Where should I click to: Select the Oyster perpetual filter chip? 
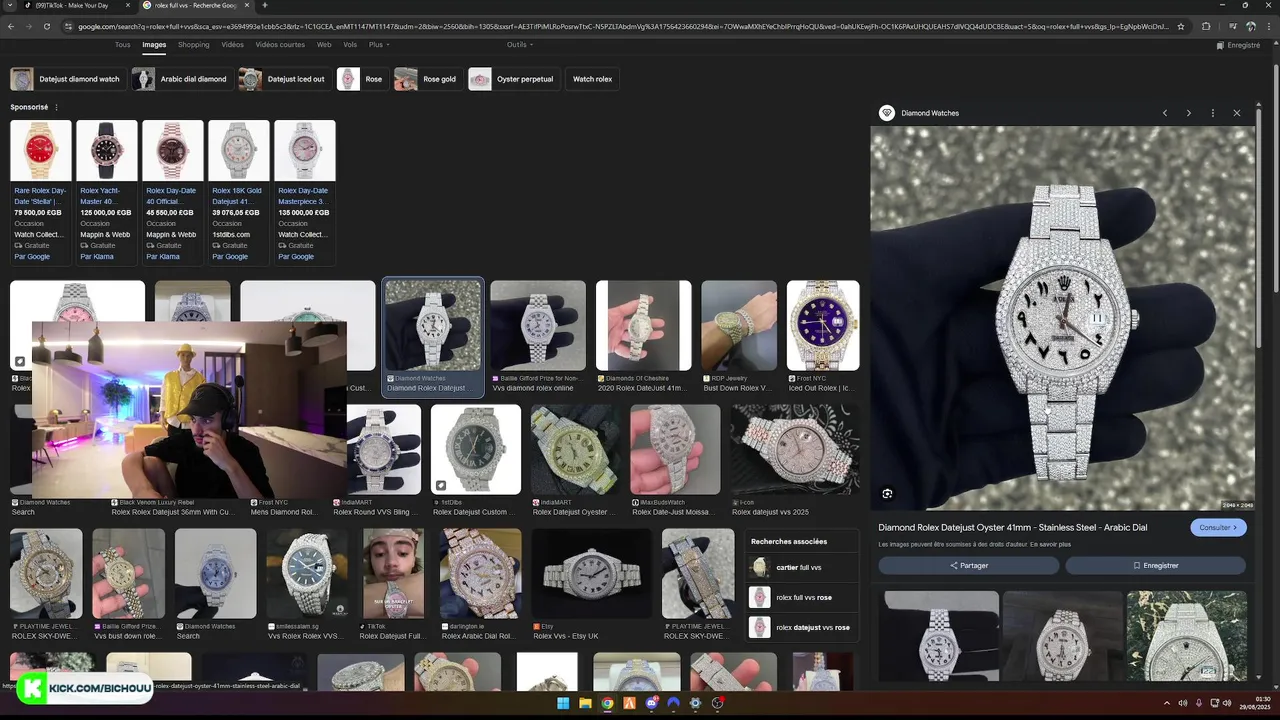coord(513,79)
